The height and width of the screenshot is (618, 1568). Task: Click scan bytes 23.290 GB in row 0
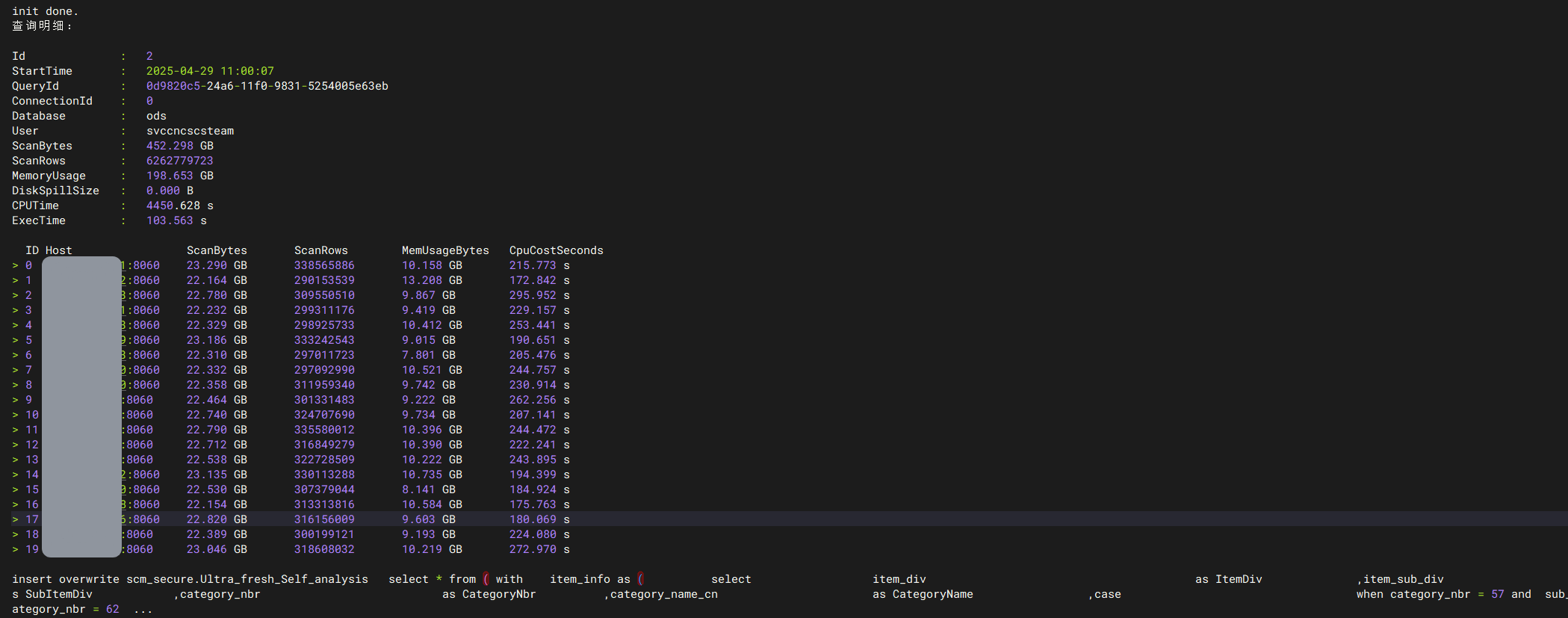217,265
